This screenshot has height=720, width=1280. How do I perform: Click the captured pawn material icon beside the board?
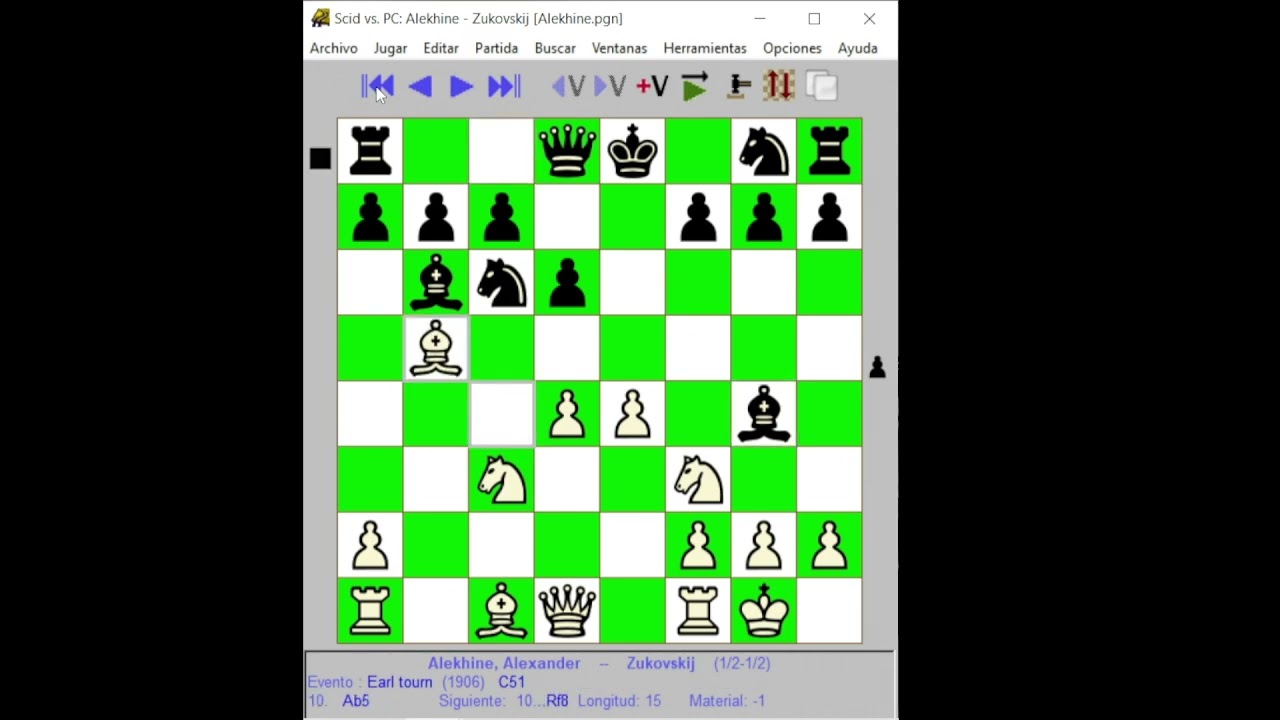pyautogui.click(x=877, y=367)
